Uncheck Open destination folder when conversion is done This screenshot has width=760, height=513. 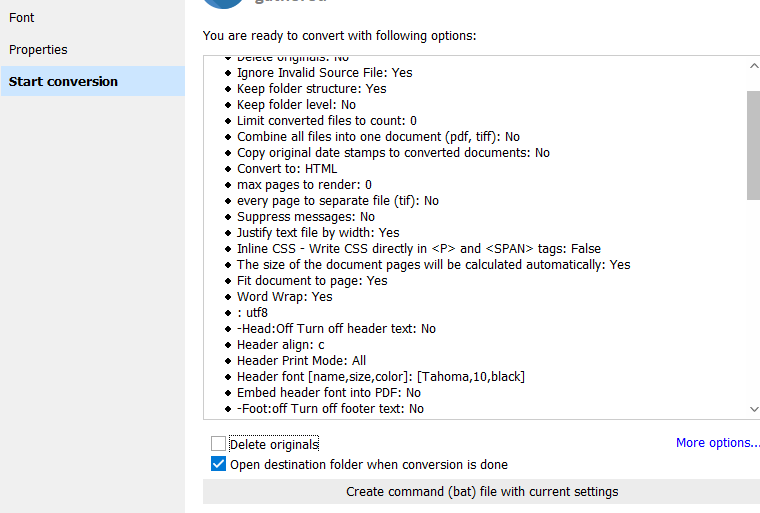[219, 464]
